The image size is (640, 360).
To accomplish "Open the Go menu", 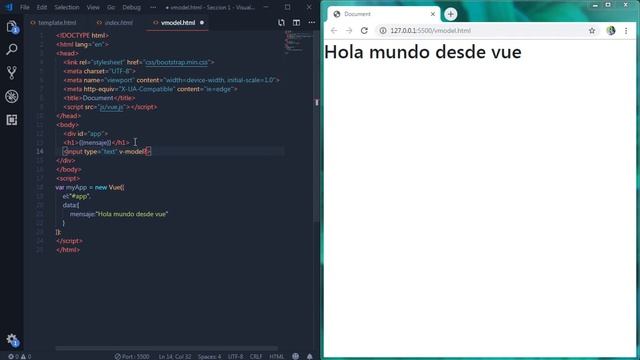I will pyautogui.click(x=111, y=7).
